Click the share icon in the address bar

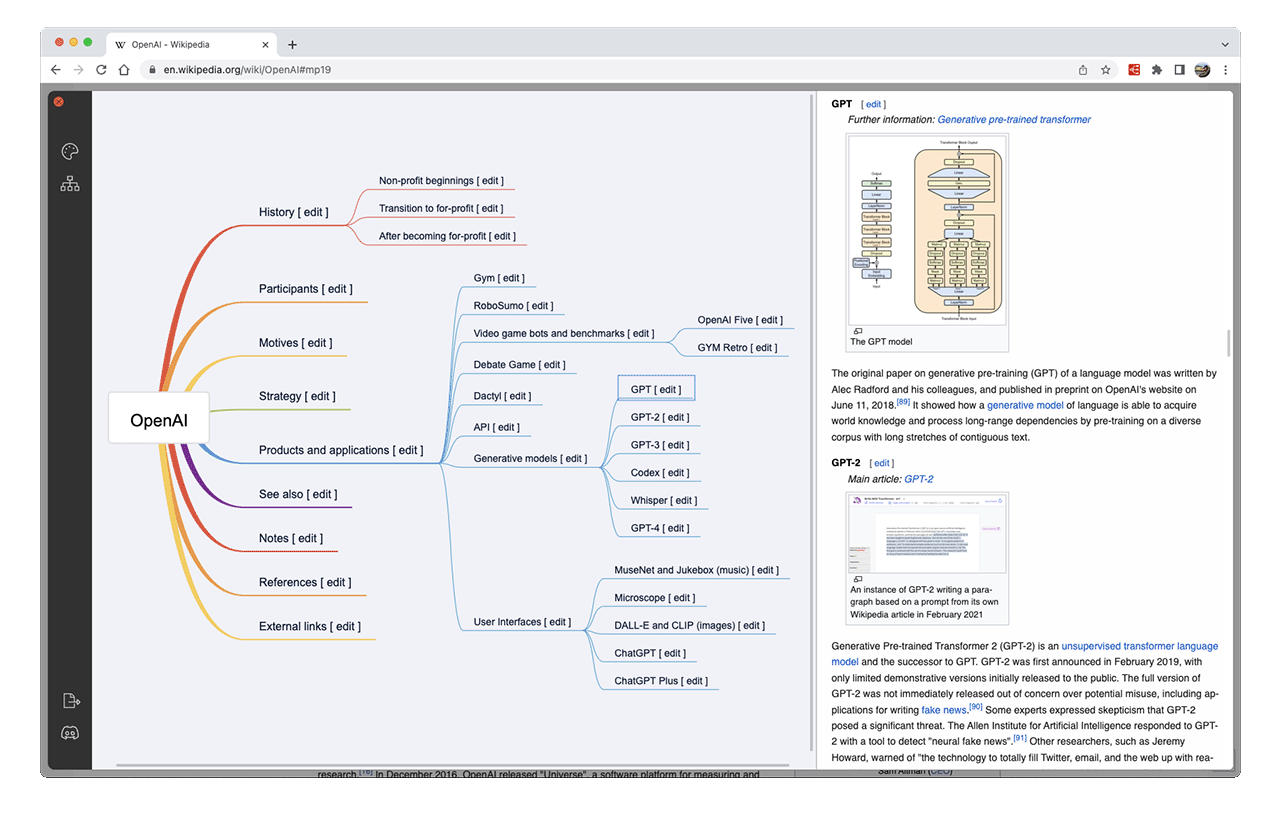(1083, 70)
